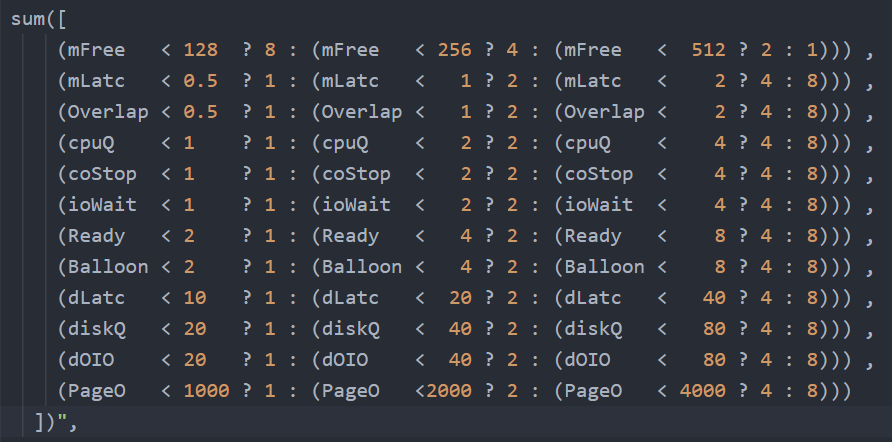
Task: Click the first 'mFree' variable name
Action: (x=97, y=50)
